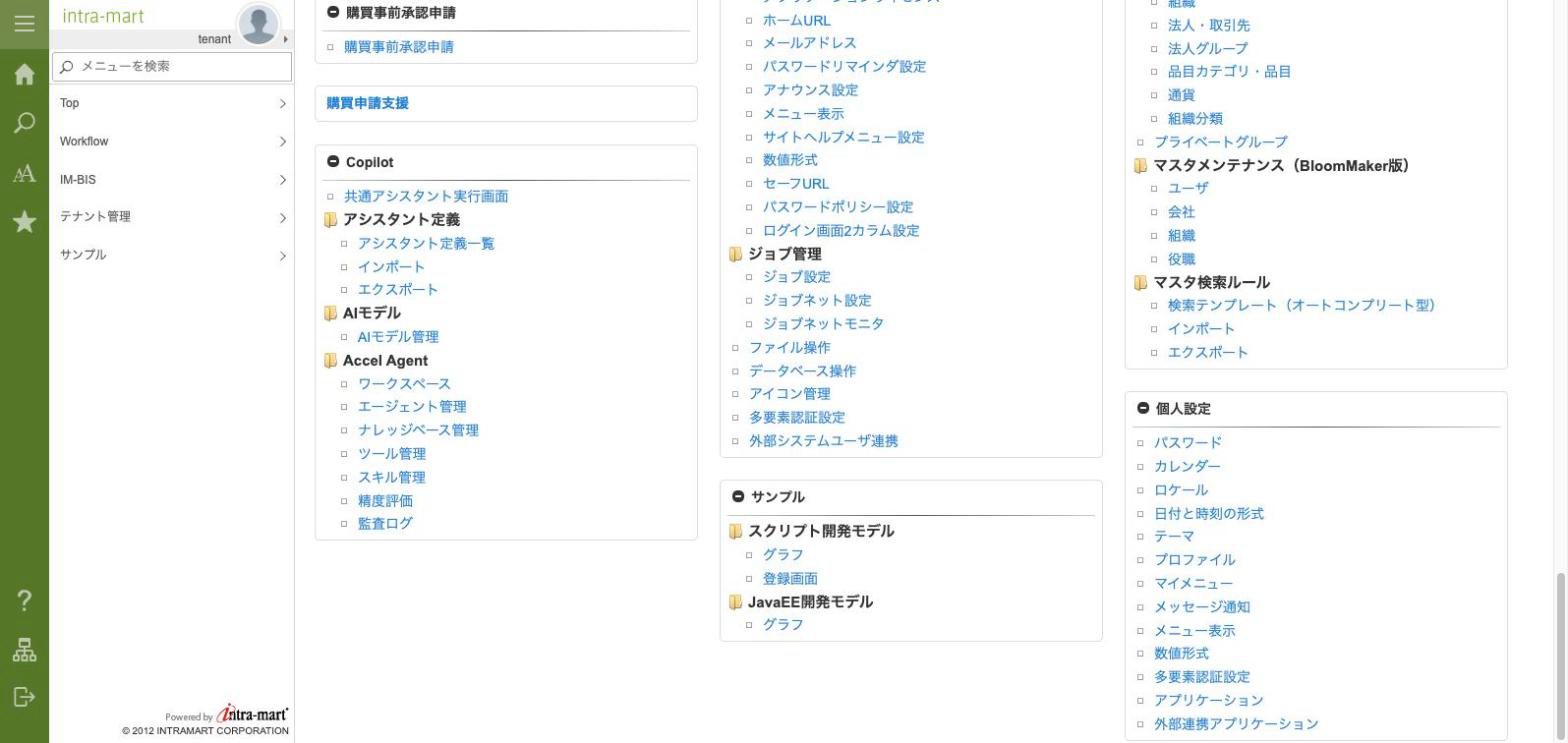Click the ジョブ管理 folder icon
Image resolution: width=1568 pixels, height=743 pixels.
[x=736, y=254]
